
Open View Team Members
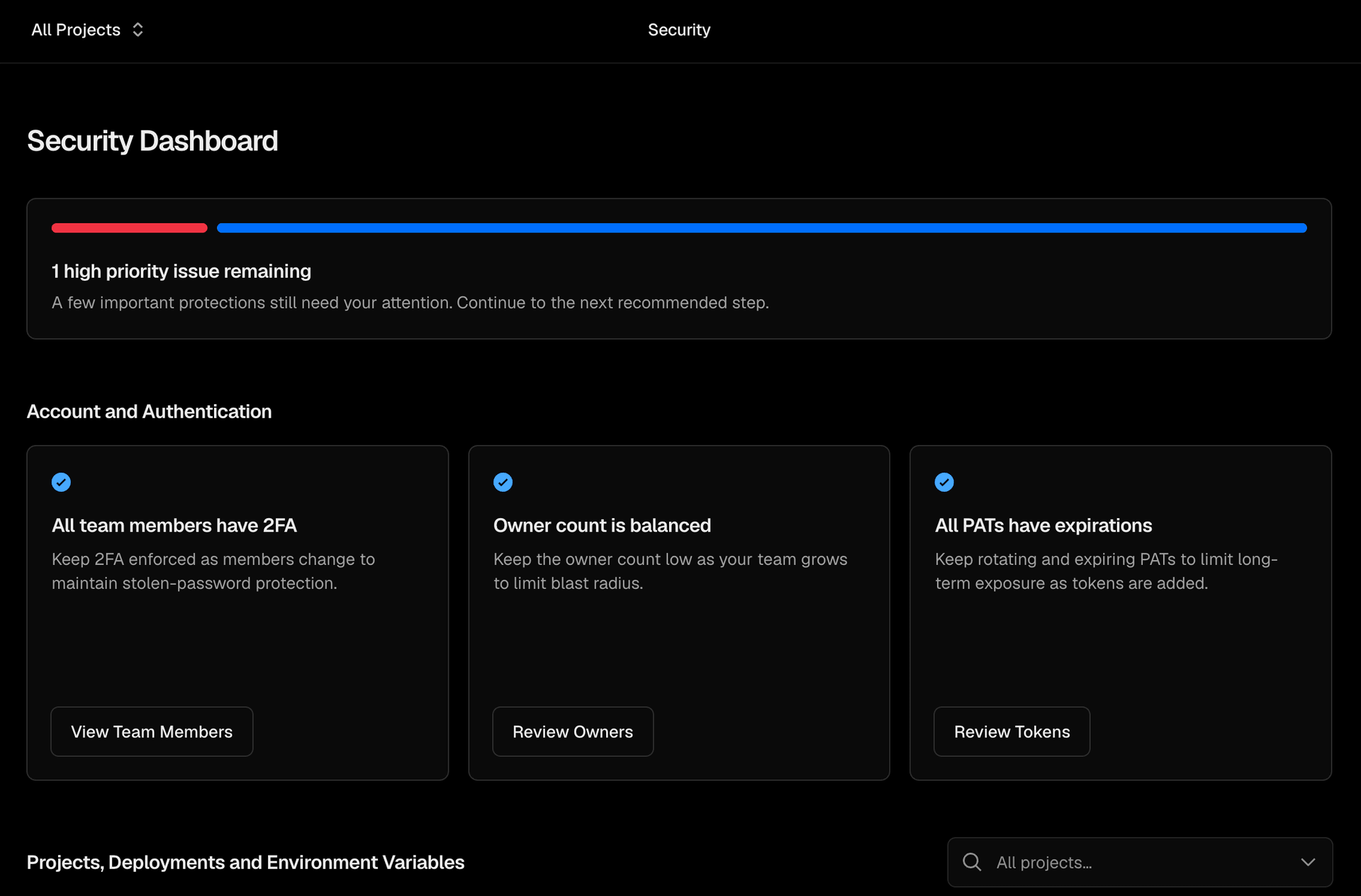152,732
